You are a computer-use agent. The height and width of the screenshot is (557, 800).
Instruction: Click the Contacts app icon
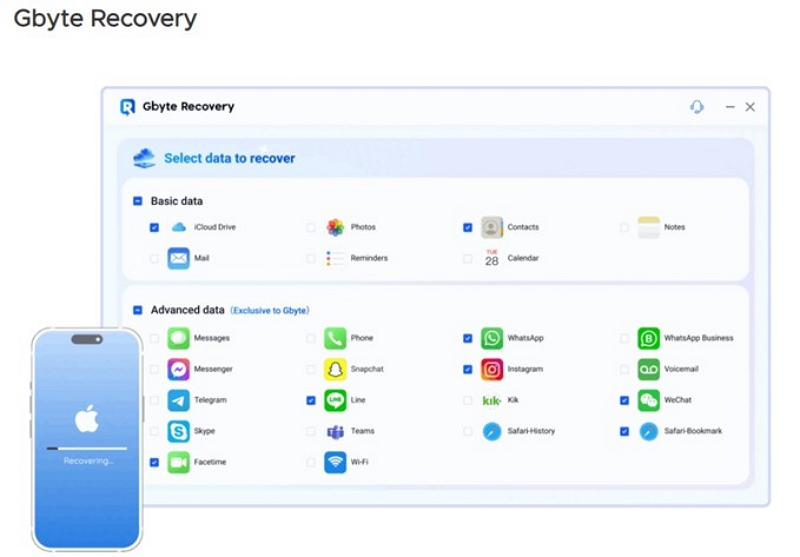(492, 227)
